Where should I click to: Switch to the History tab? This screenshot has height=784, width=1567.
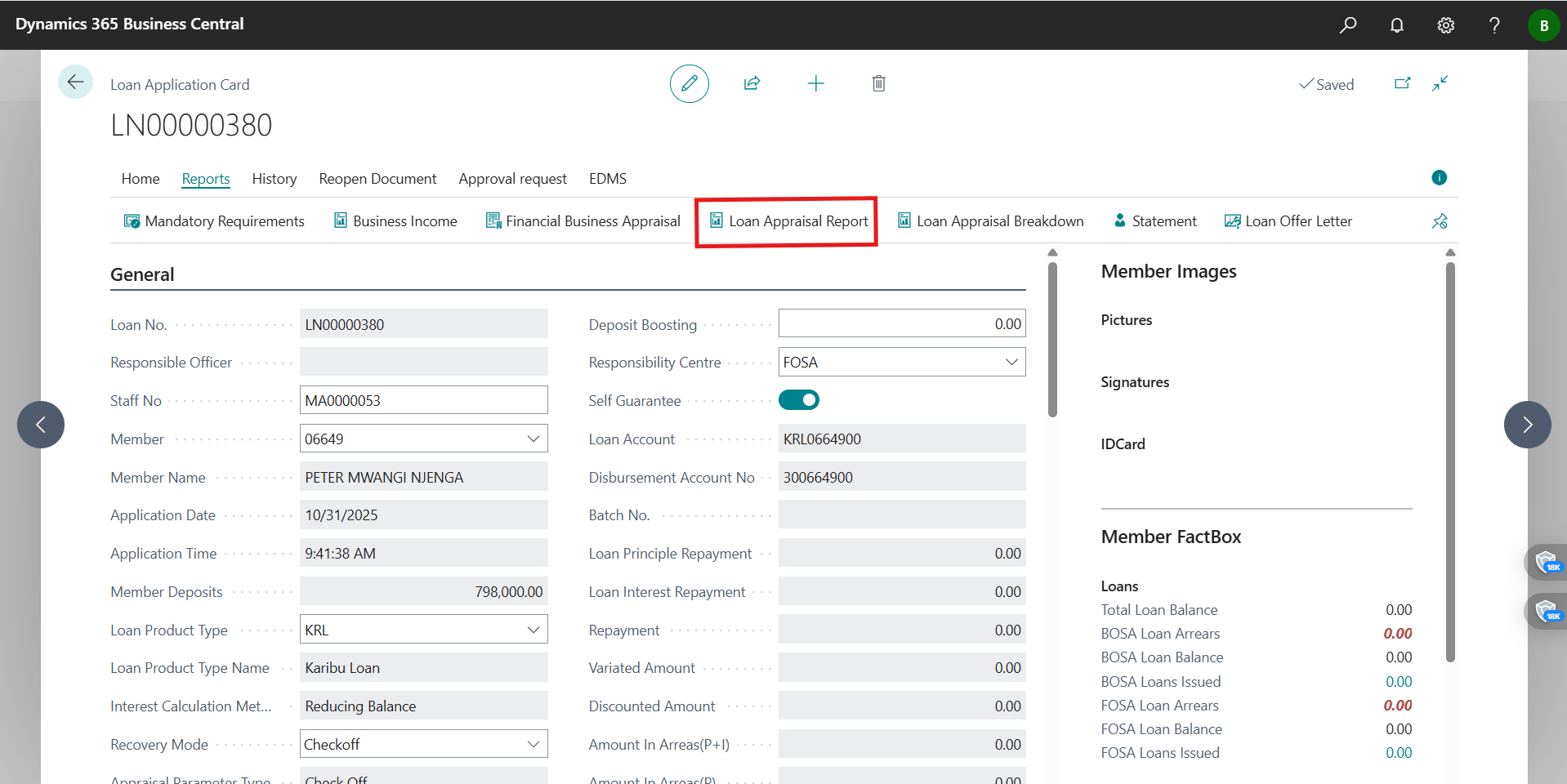click(274, 178)
